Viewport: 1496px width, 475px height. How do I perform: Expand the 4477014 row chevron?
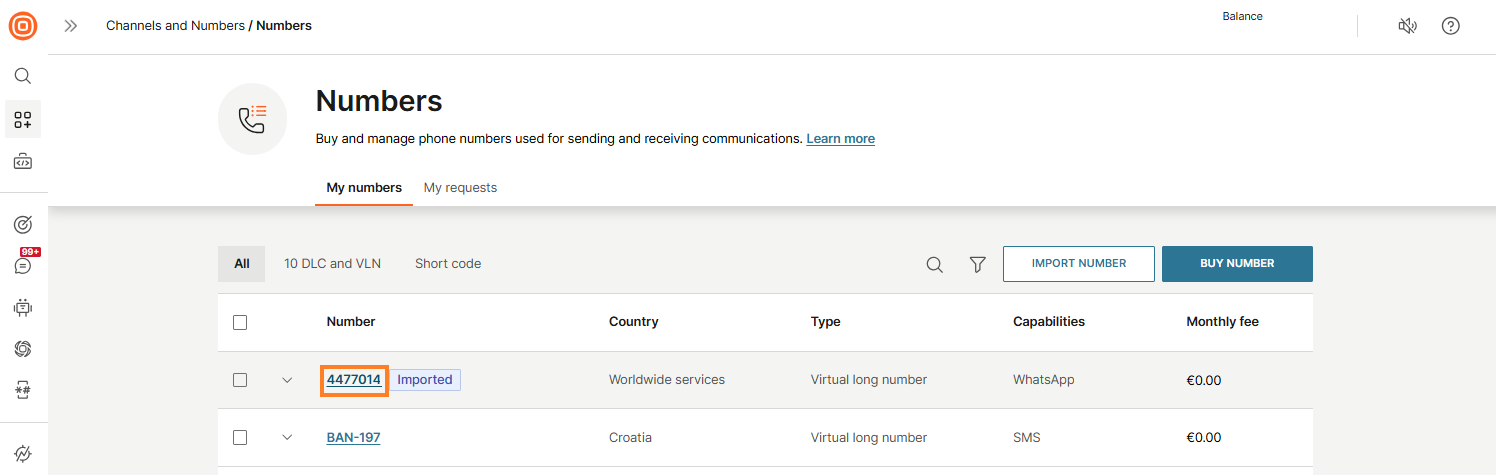[287, 380]
